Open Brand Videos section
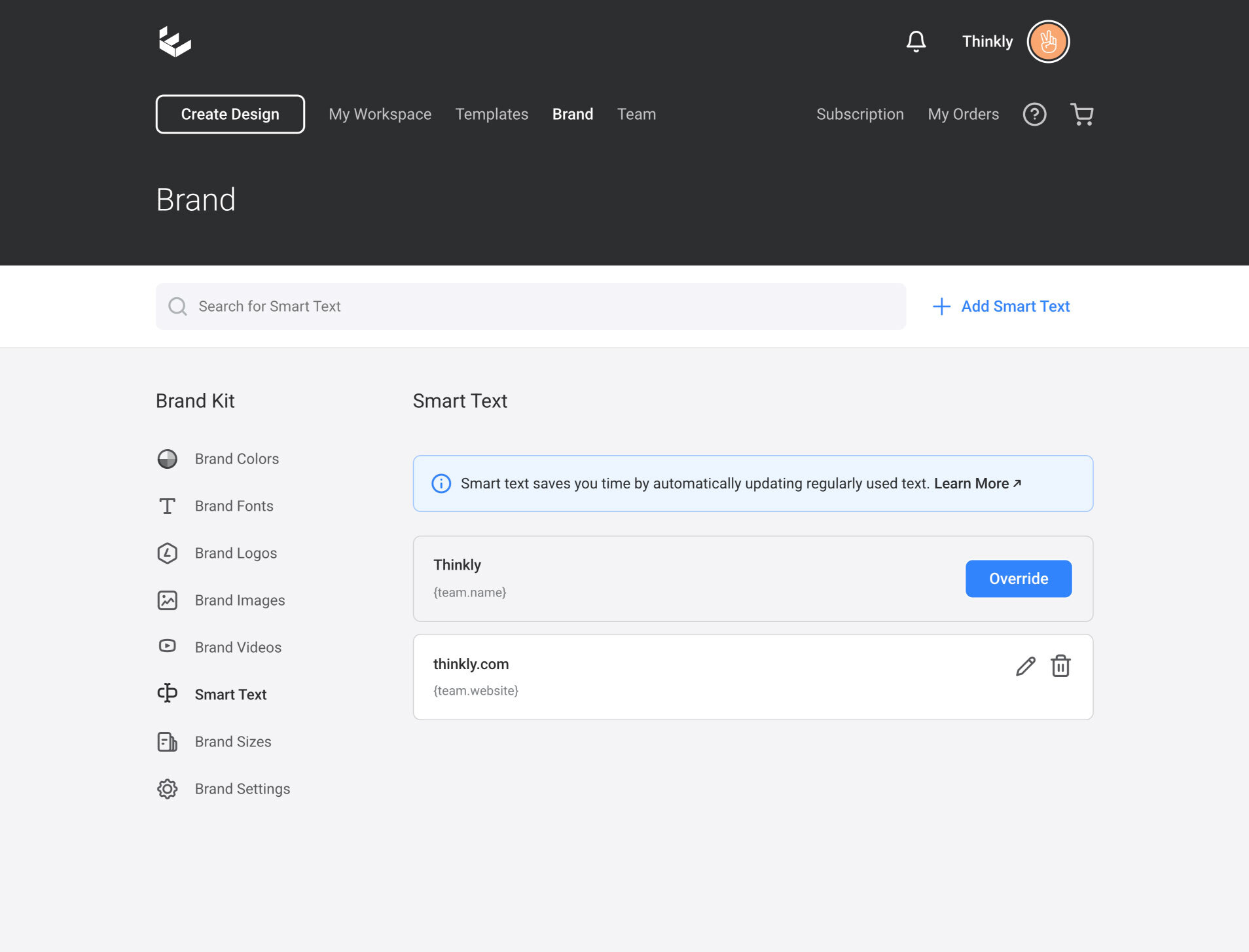Screen dimensions: 1249x952 click(238, 648)
